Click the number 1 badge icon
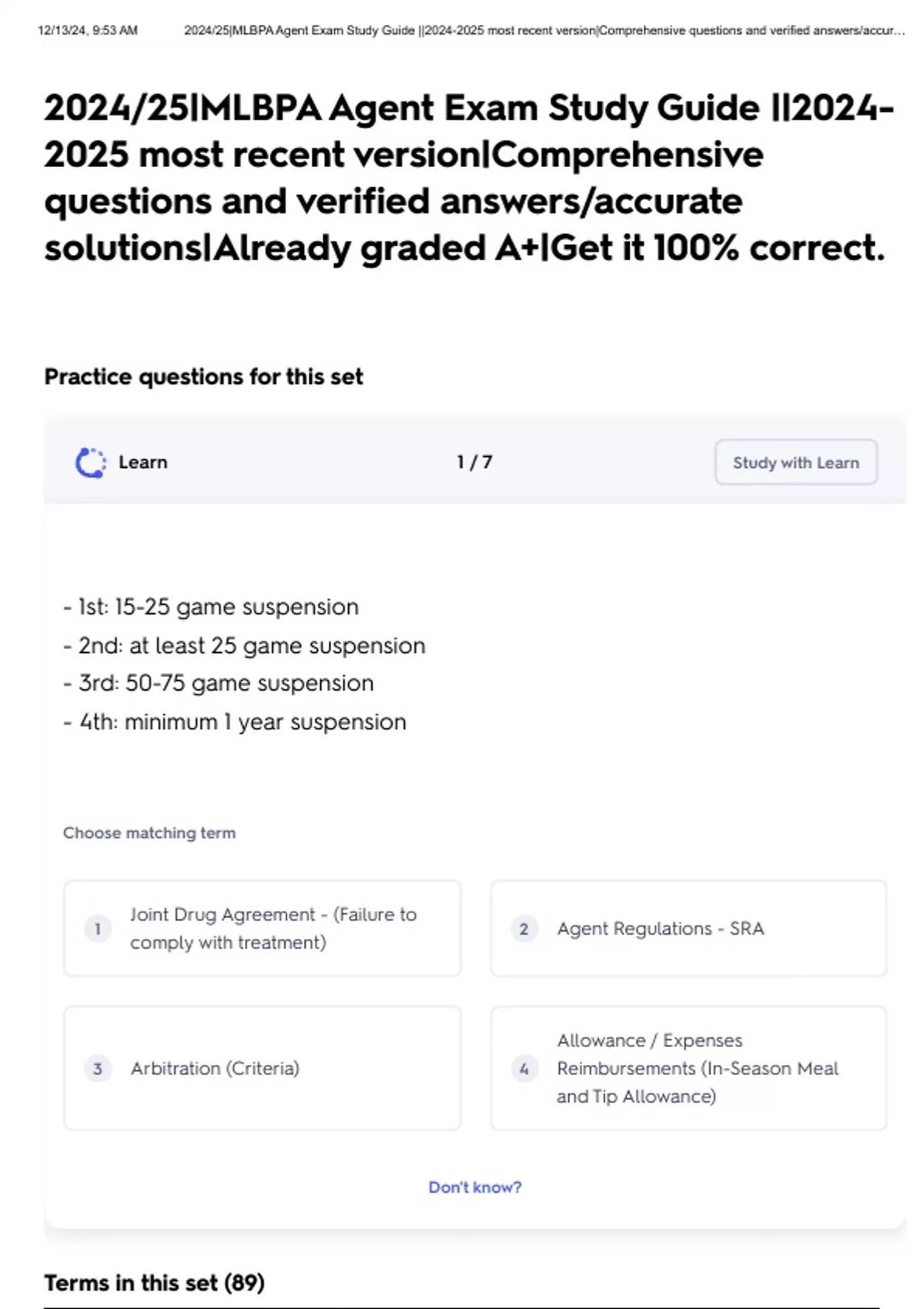This screenshot has width=924, height=1309. point(98,929)
